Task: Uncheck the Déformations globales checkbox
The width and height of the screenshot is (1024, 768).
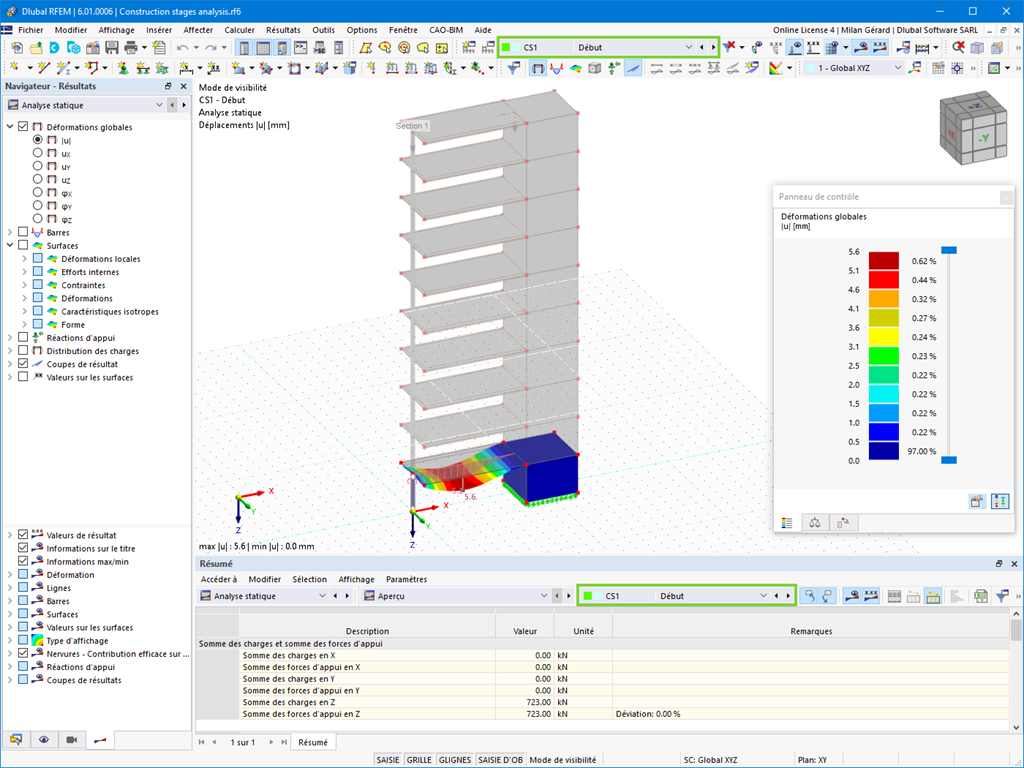Action: click(24, 127)
